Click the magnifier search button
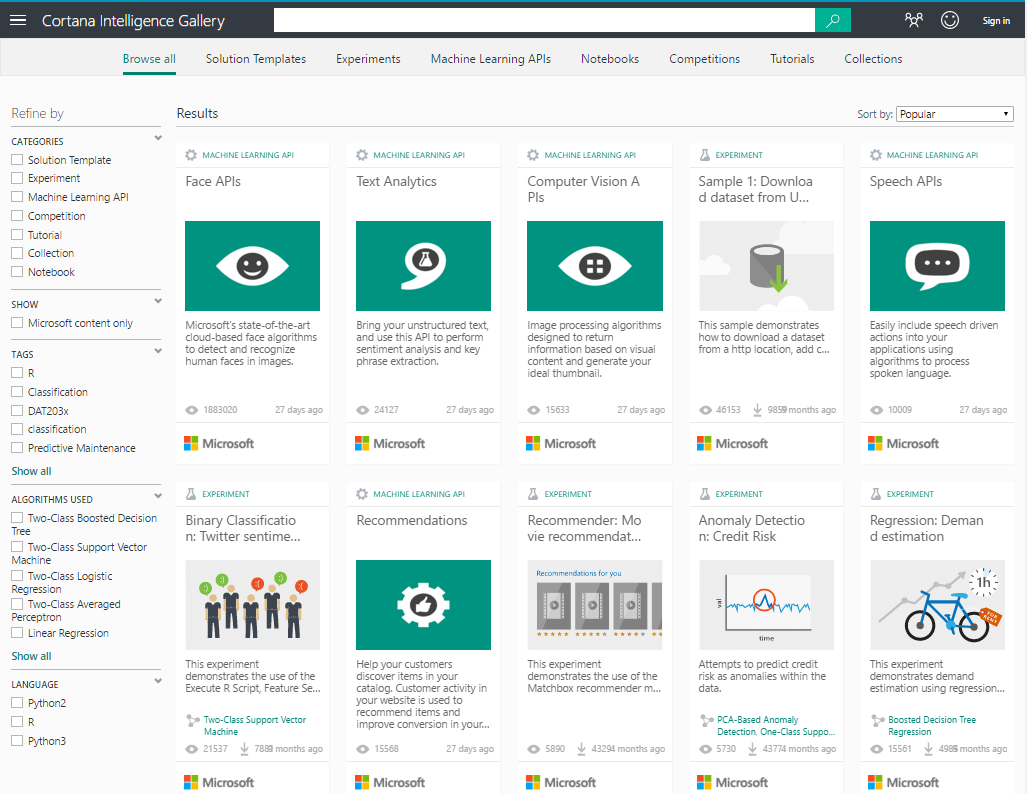The width and height of the screenshot is (1027, 794). coord(833,20)
